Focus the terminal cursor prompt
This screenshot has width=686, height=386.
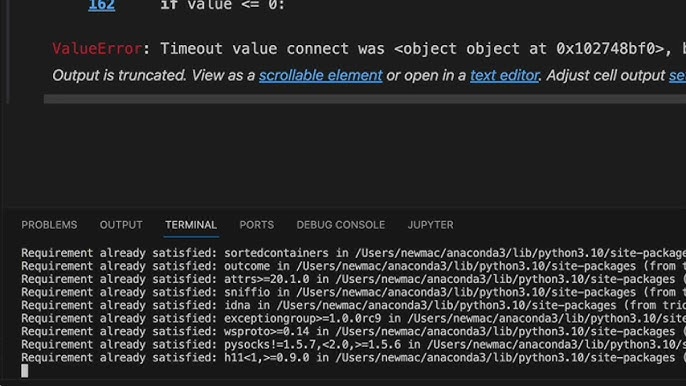tap(24, 371)
